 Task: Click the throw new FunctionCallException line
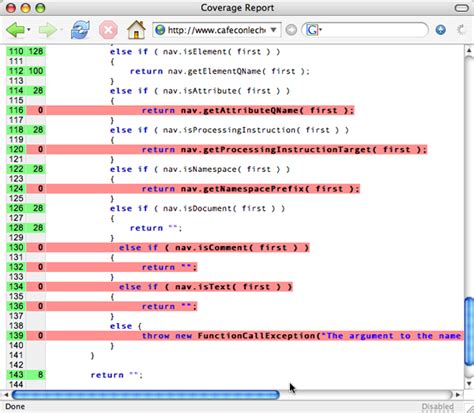(x=302, y=336)
